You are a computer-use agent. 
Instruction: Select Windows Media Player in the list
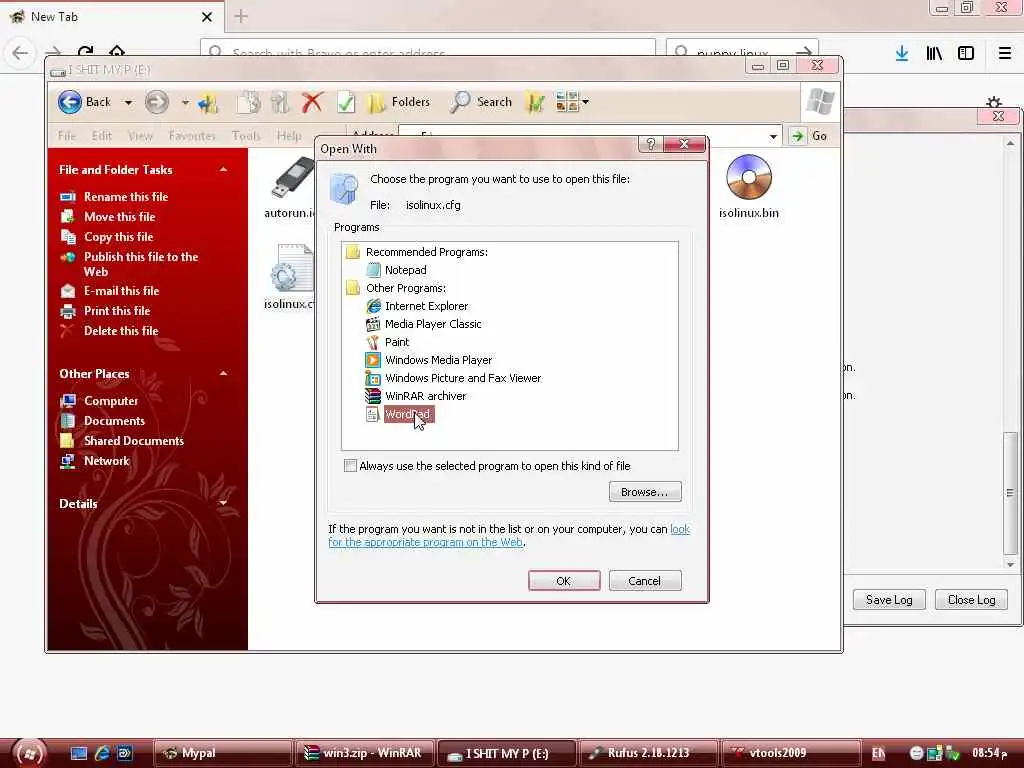click(438, 360)
